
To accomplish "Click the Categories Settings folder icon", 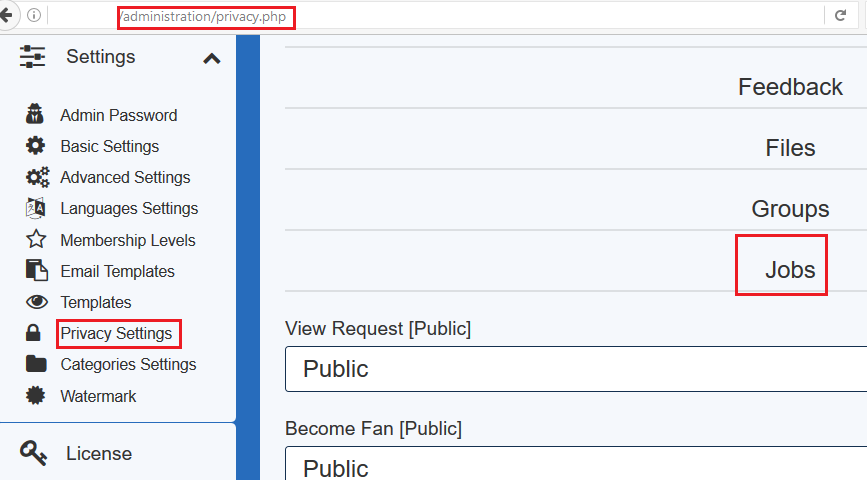I will click(x=36, y=364).
